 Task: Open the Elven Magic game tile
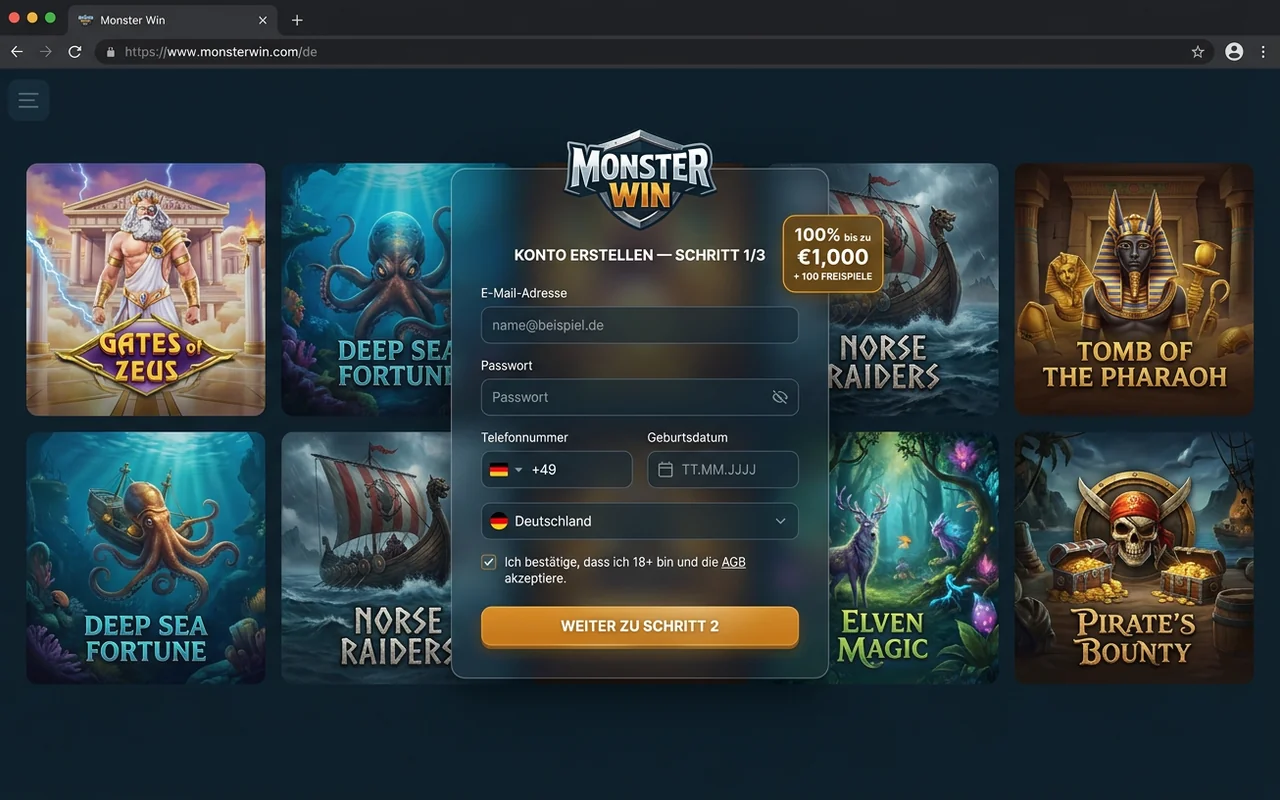click(913, 558)
